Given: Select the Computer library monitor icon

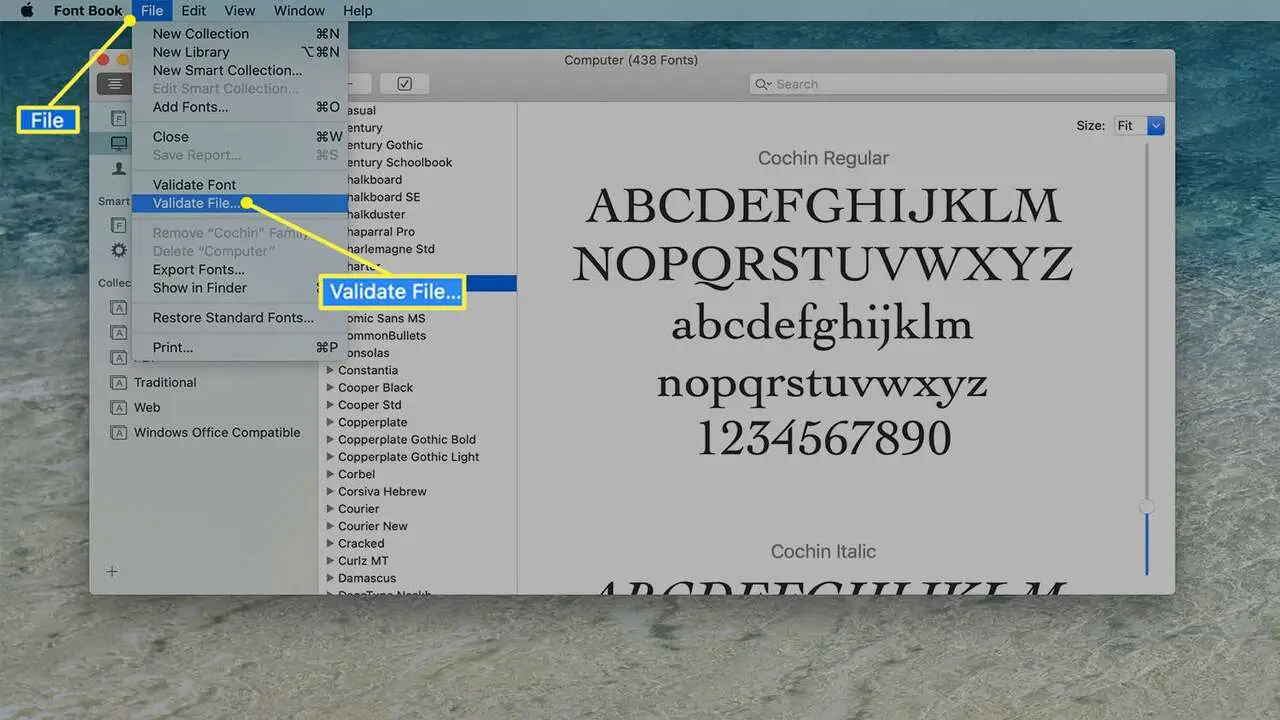Looking at the screenshot, I should pyautogui.click(x=118, y=144).
